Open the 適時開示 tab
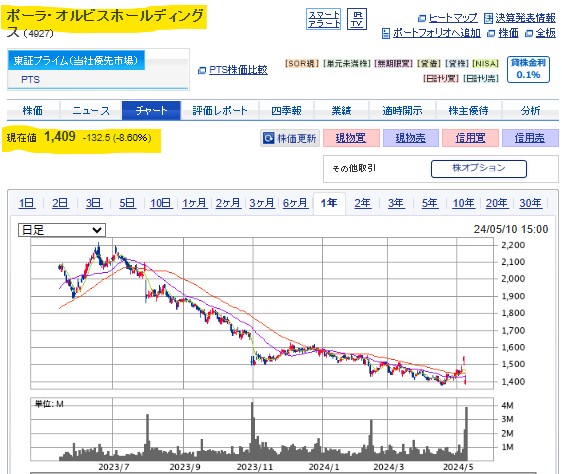This screenshot has width=562, height=474. [402, 110]
